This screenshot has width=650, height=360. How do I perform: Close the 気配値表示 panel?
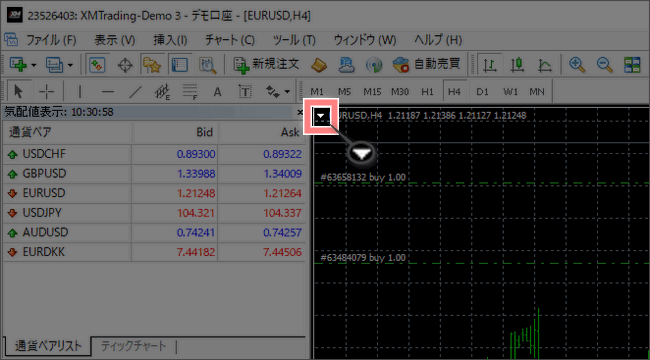(301, 112)
